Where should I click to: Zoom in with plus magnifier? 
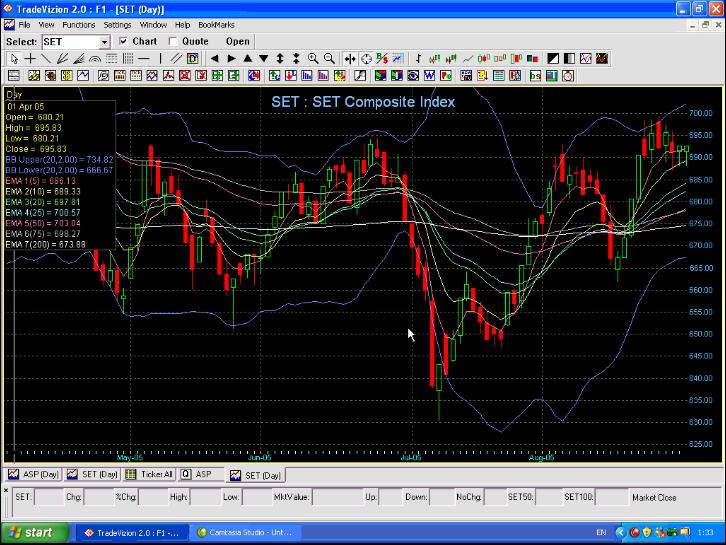313,59
